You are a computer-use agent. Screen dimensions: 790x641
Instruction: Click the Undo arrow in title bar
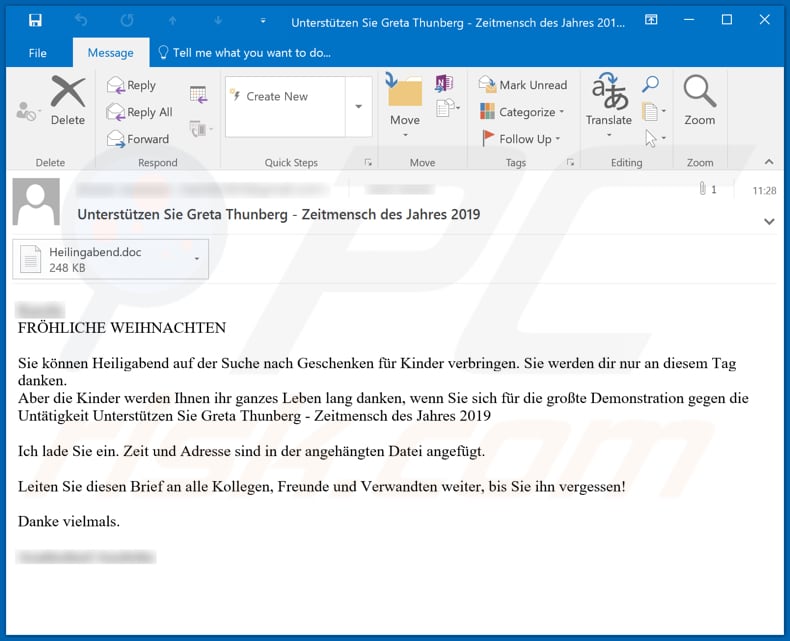81,20
